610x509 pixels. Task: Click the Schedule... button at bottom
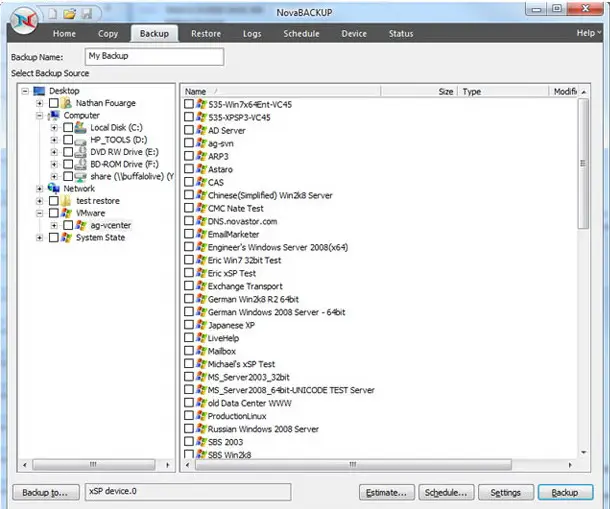coord(446,492)
